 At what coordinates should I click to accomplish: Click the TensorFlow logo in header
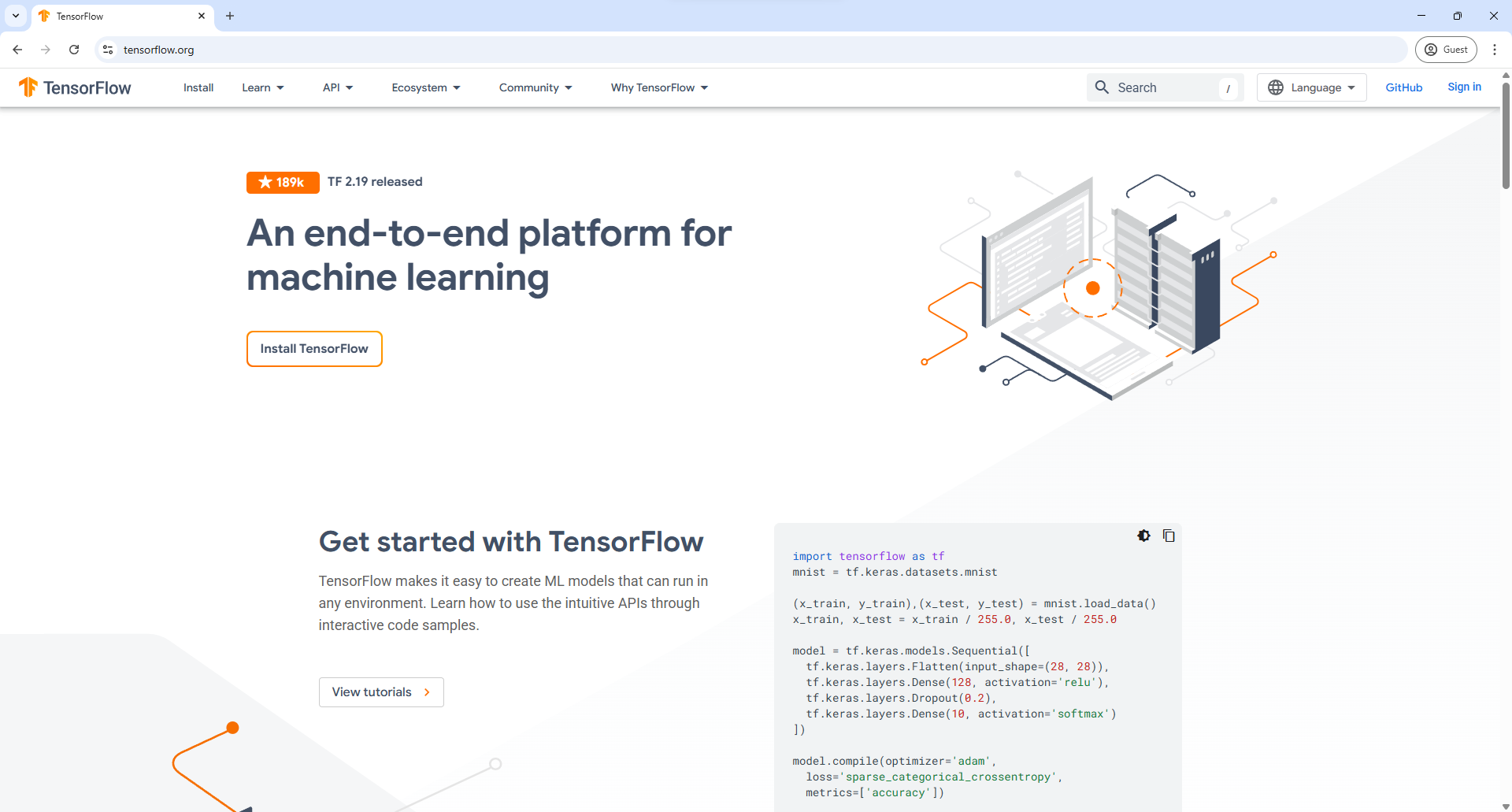[x=75, y=87]
